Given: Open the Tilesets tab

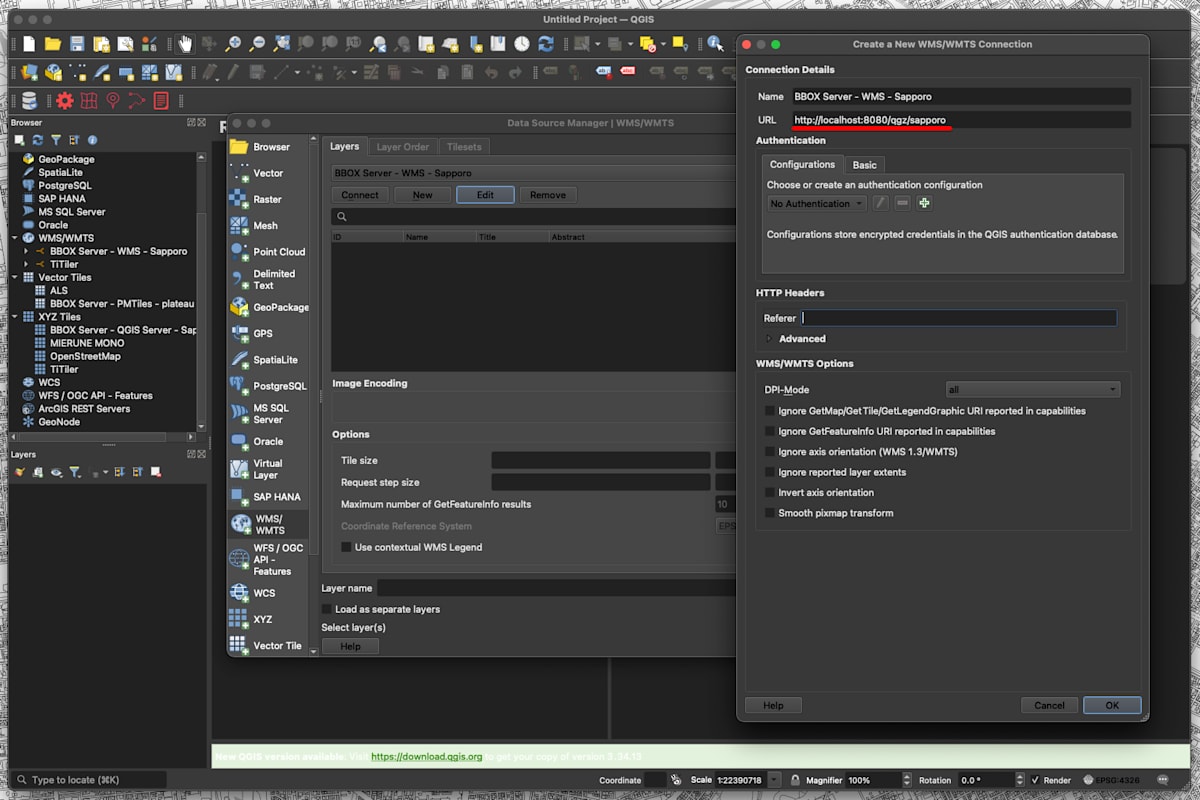Looking at the screenshot, I should point(464,147).
